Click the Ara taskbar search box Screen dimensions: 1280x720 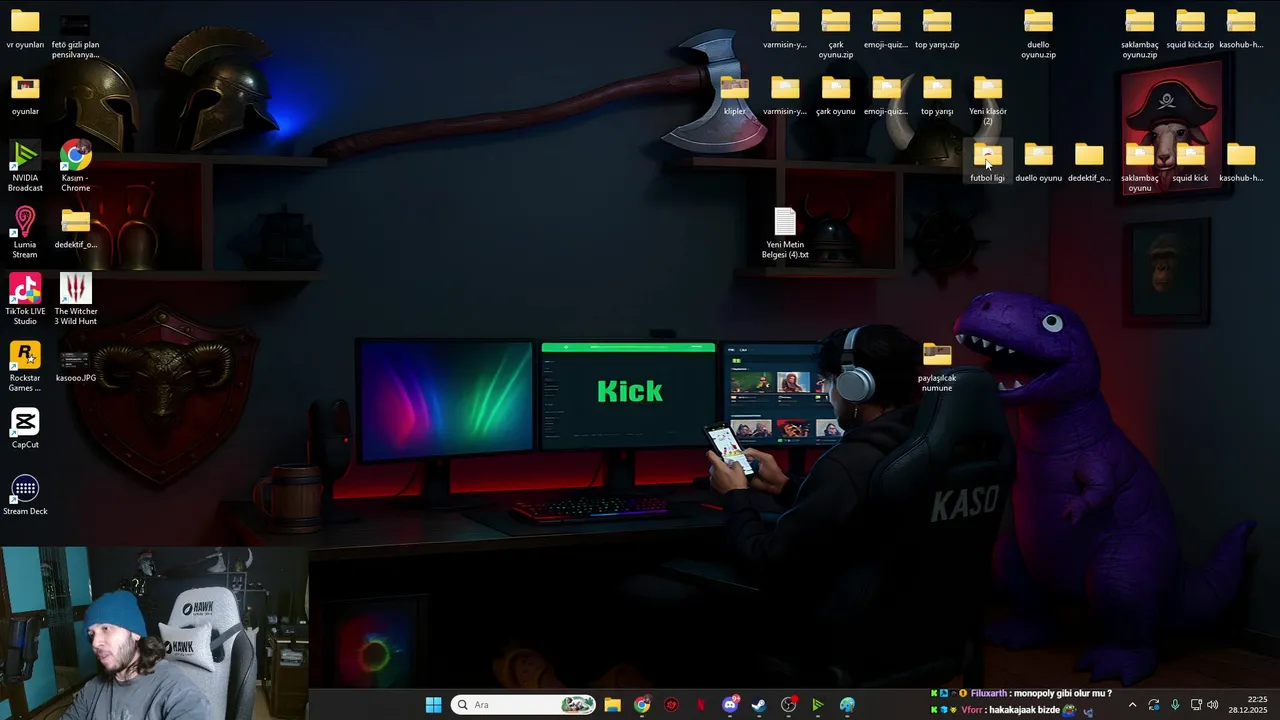pyautogui.click(x=524, y=705)
